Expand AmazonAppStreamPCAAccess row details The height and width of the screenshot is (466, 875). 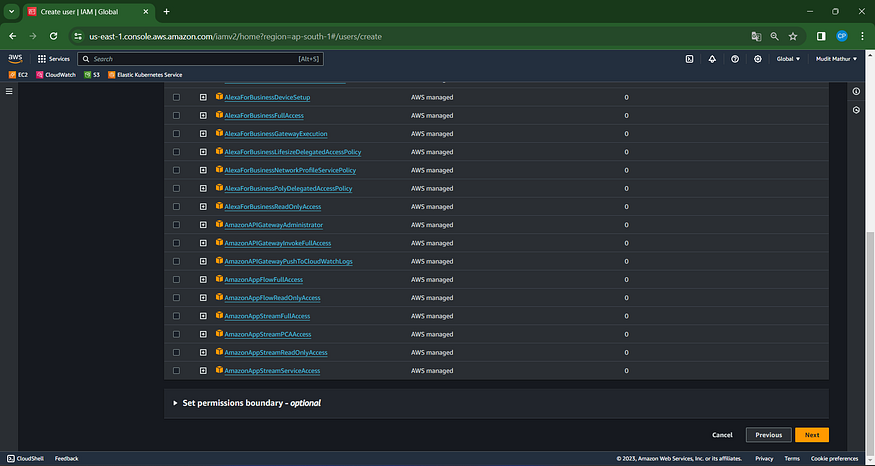(203, 334)
